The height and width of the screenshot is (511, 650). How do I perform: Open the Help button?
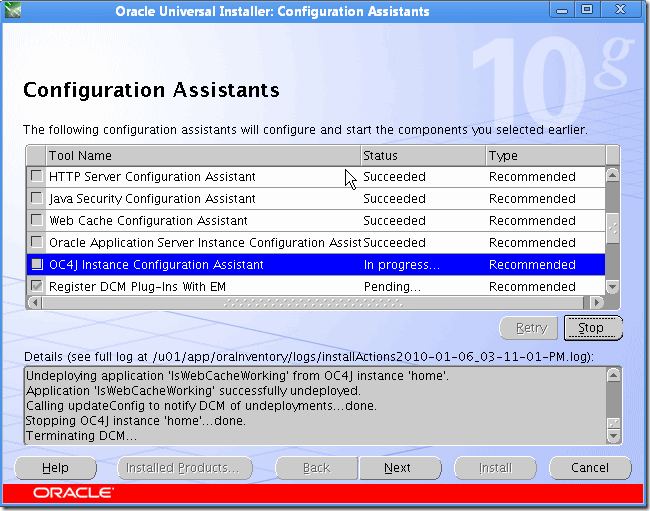tap(56, 468)
